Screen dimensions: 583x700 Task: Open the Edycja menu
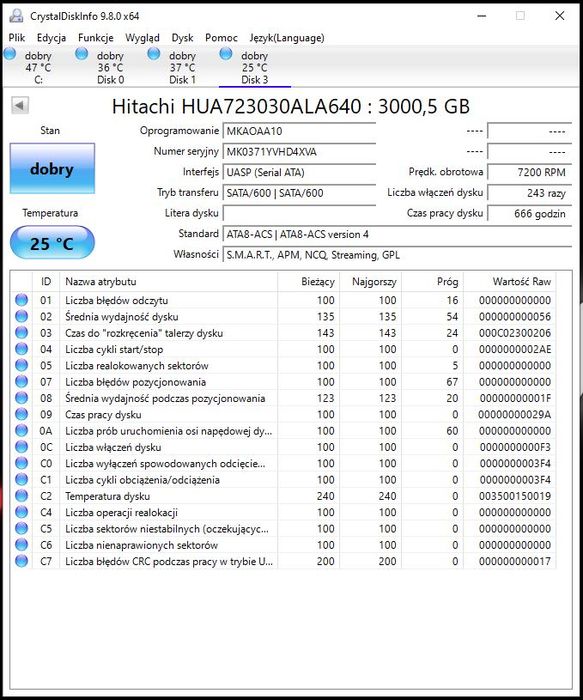pos(51,38)
